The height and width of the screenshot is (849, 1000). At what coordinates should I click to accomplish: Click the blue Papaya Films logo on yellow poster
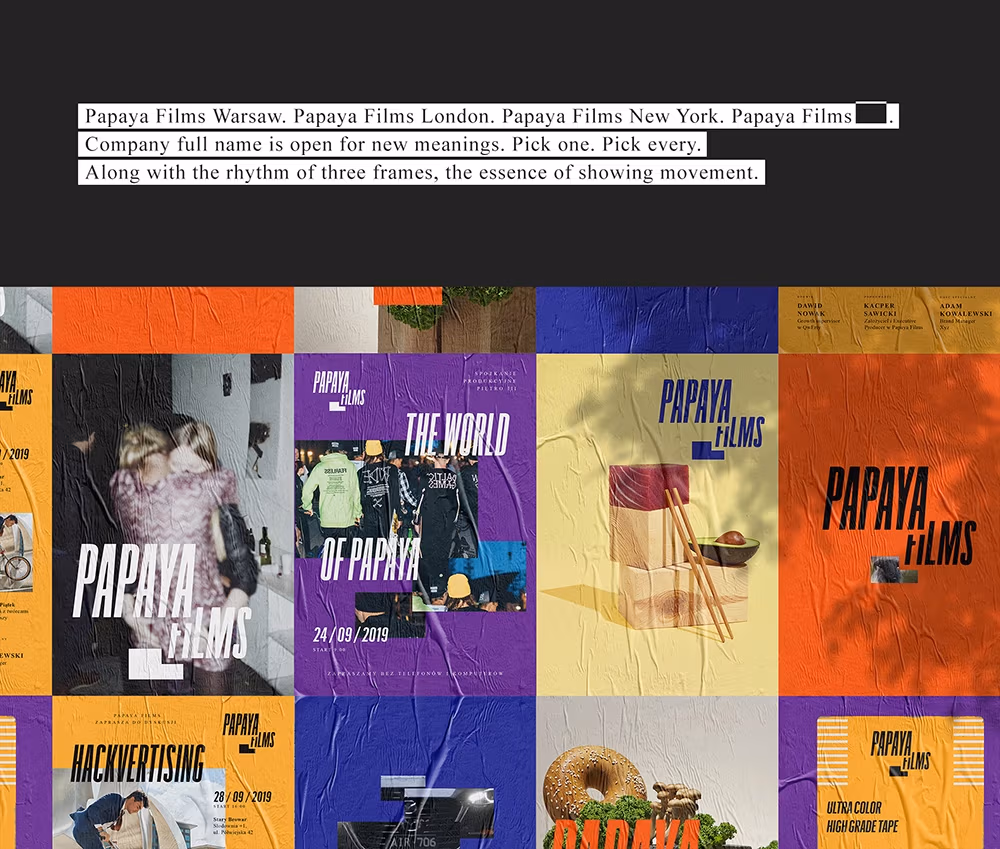tap(711, 418)
